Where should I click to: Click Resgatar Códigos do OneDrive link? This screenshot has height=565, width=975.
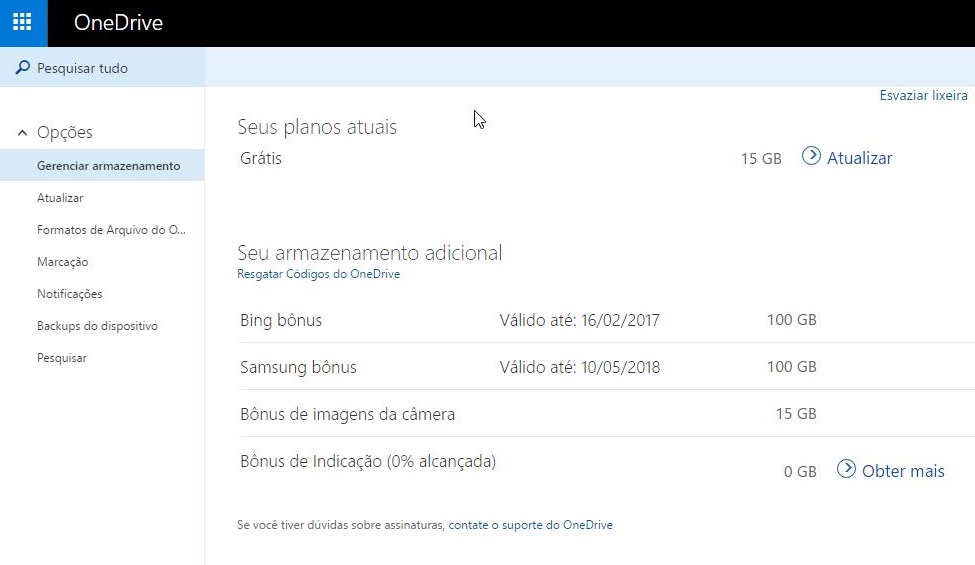point(318,274)
